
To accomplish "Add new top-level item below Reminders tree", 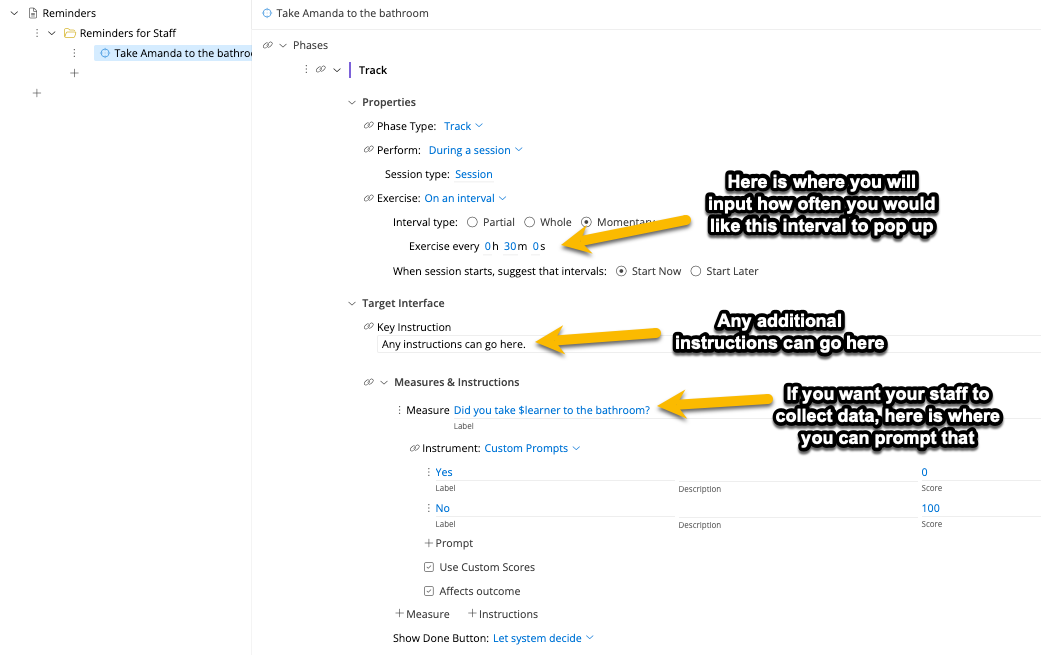I will [x=37, y=93].
